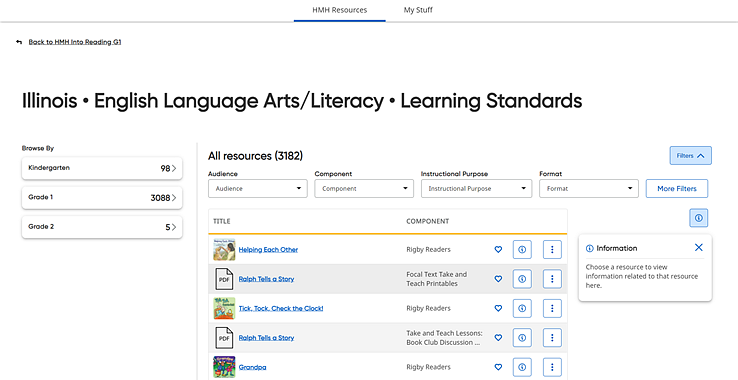Screen dimensions: 738x380
Task: Click More Filters button
Action: point(677,188)
